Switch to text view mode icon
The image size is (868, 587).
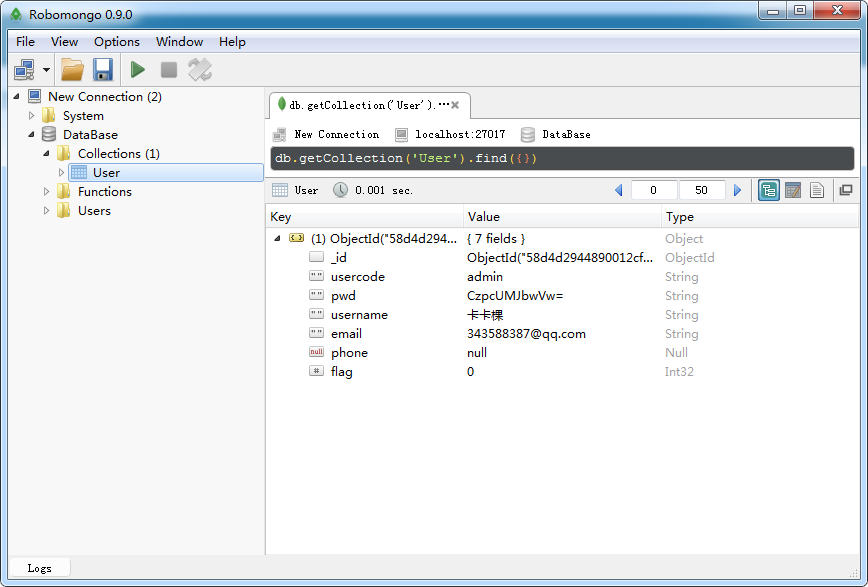(817, 190)
